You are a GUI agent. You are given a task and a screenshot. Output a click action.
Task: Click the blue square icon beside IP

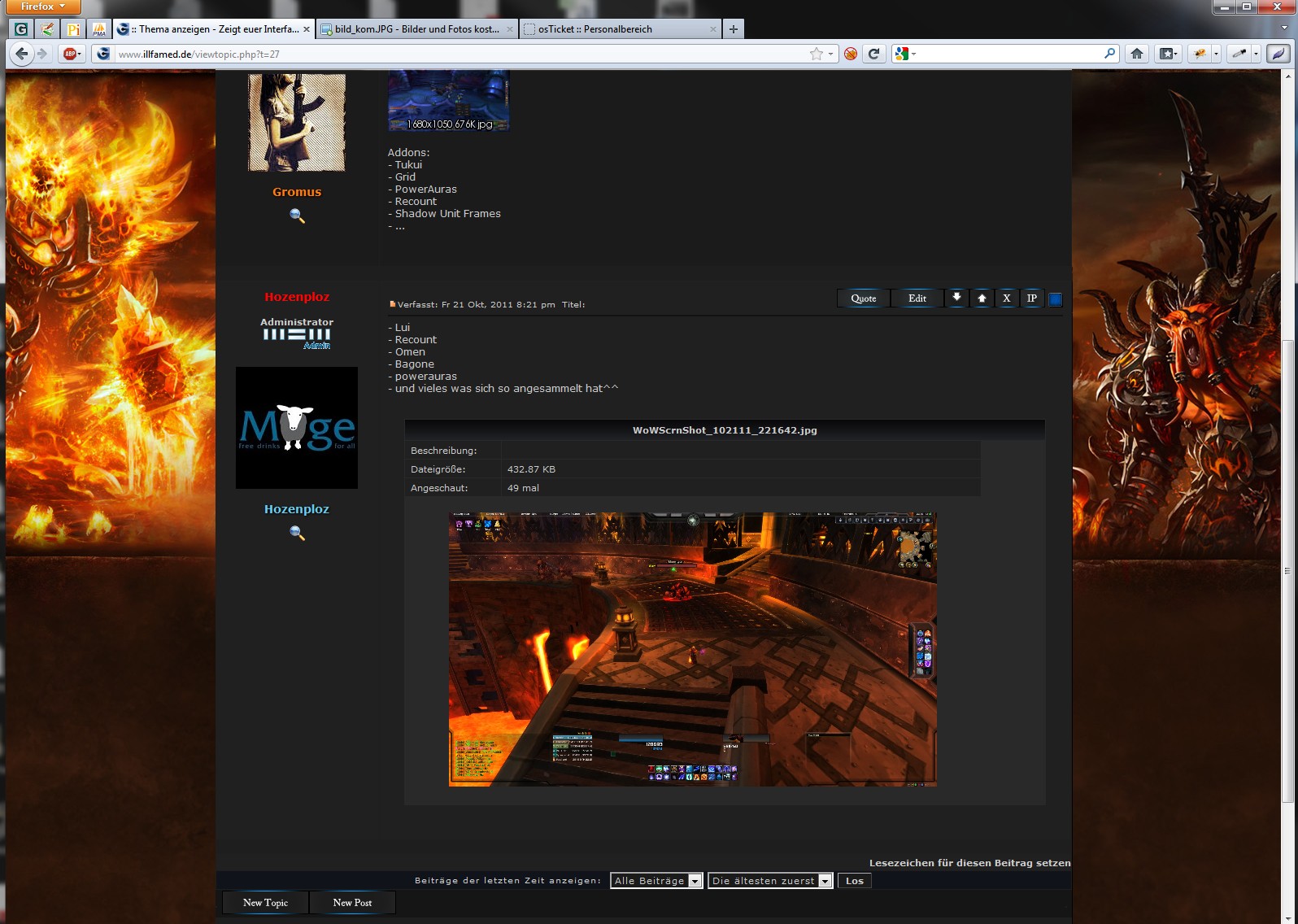(1056, 299)
